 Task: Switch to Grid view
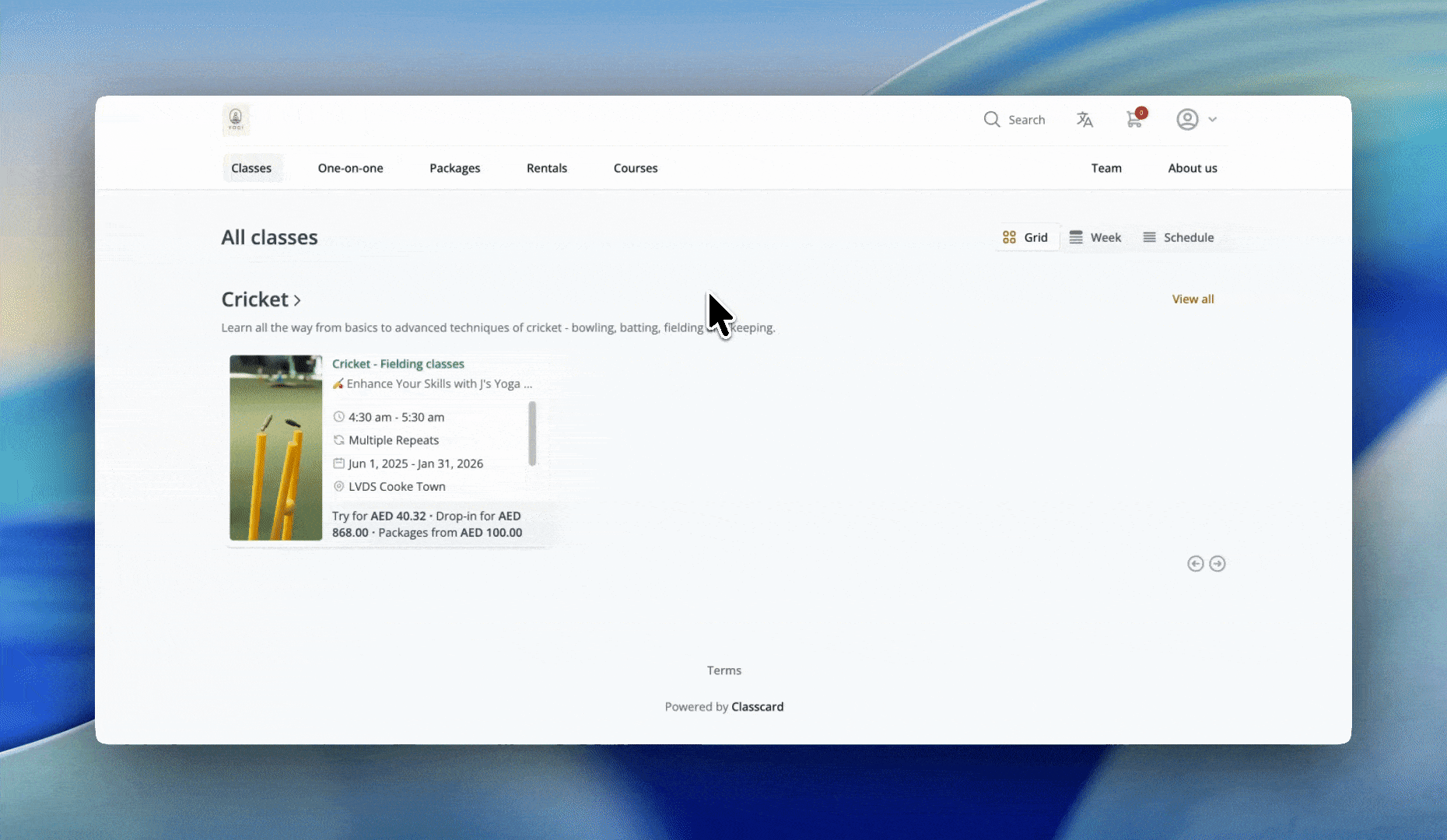tap(1025, 237)
